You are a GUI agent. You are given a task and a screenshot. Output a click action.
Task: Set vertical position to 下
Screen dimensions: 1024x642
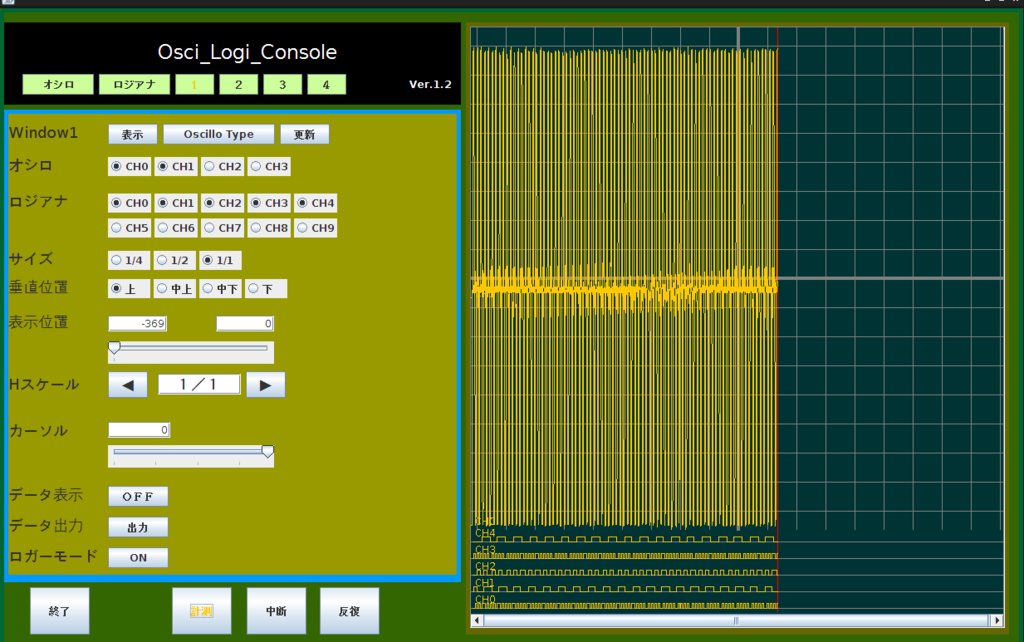(266, 289)
